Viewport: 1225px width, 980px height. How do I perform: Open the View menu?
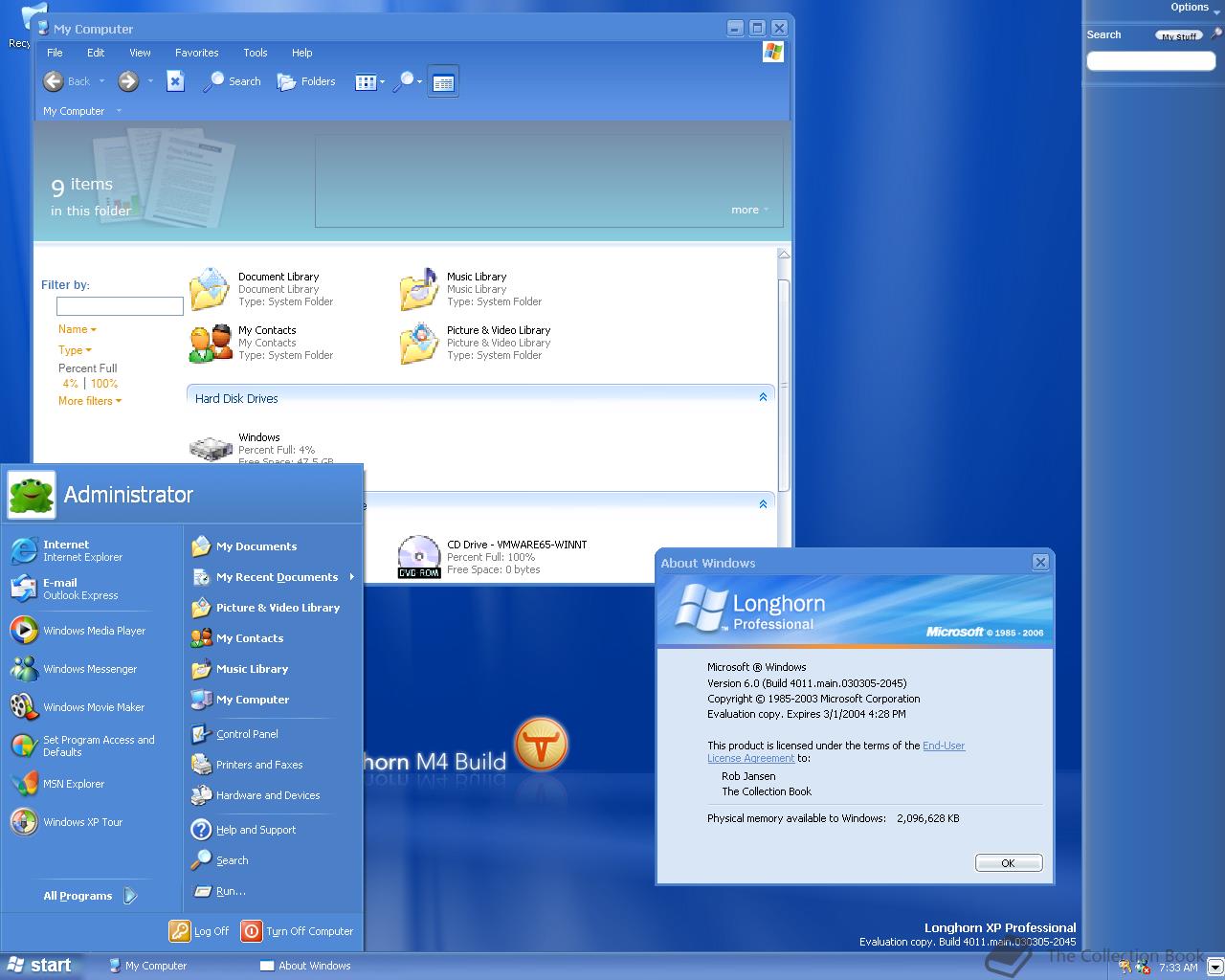coord(140,53)
